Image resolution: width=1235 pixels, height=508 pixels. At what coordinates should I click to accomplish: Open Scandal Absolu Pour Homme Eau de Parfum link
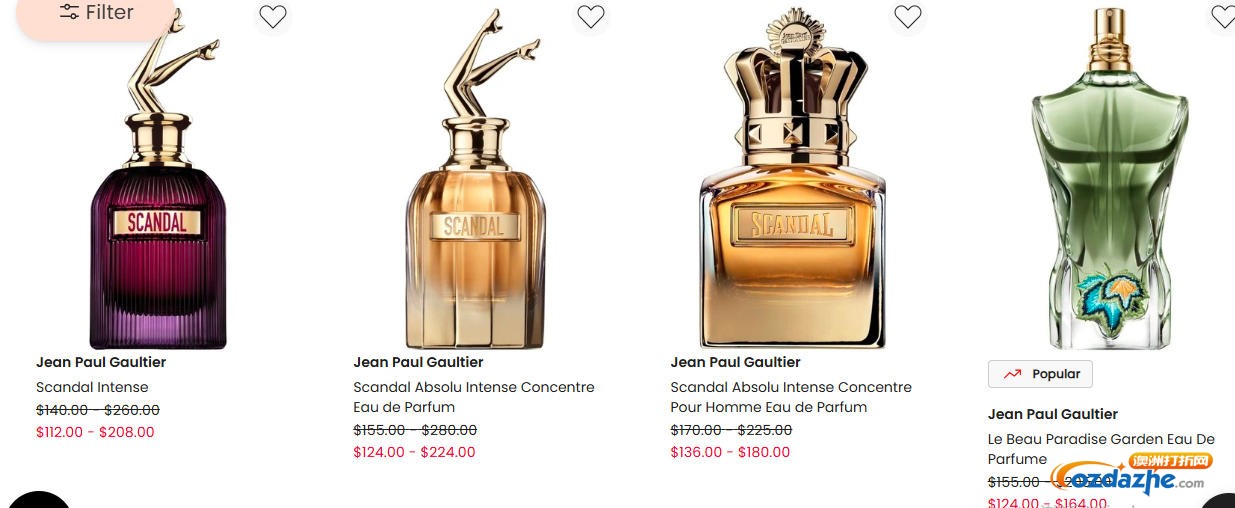[791, 397]
